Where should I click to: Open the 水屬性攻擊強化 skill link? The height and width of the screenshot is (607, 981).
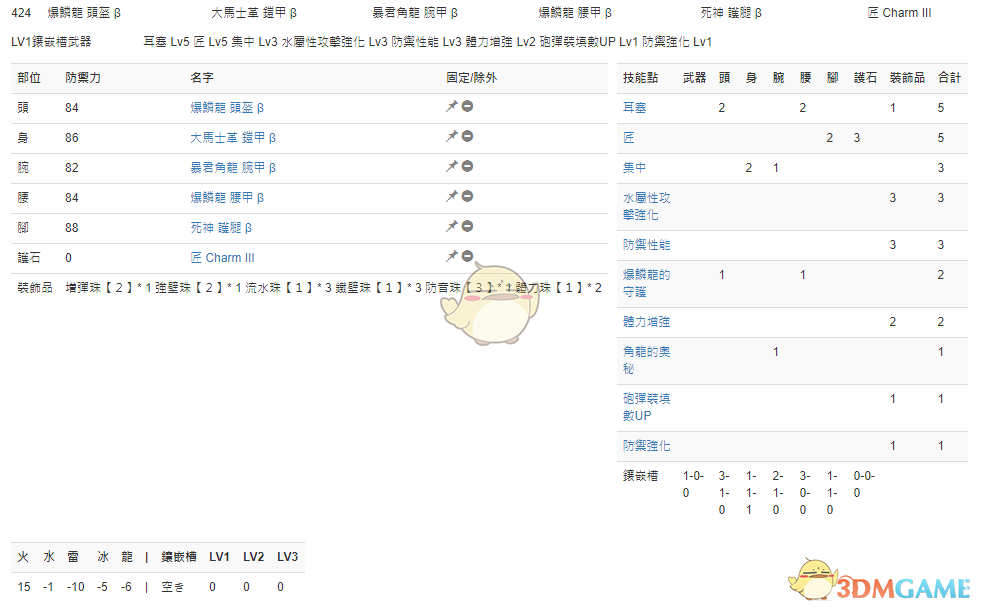tap(646, 206)
